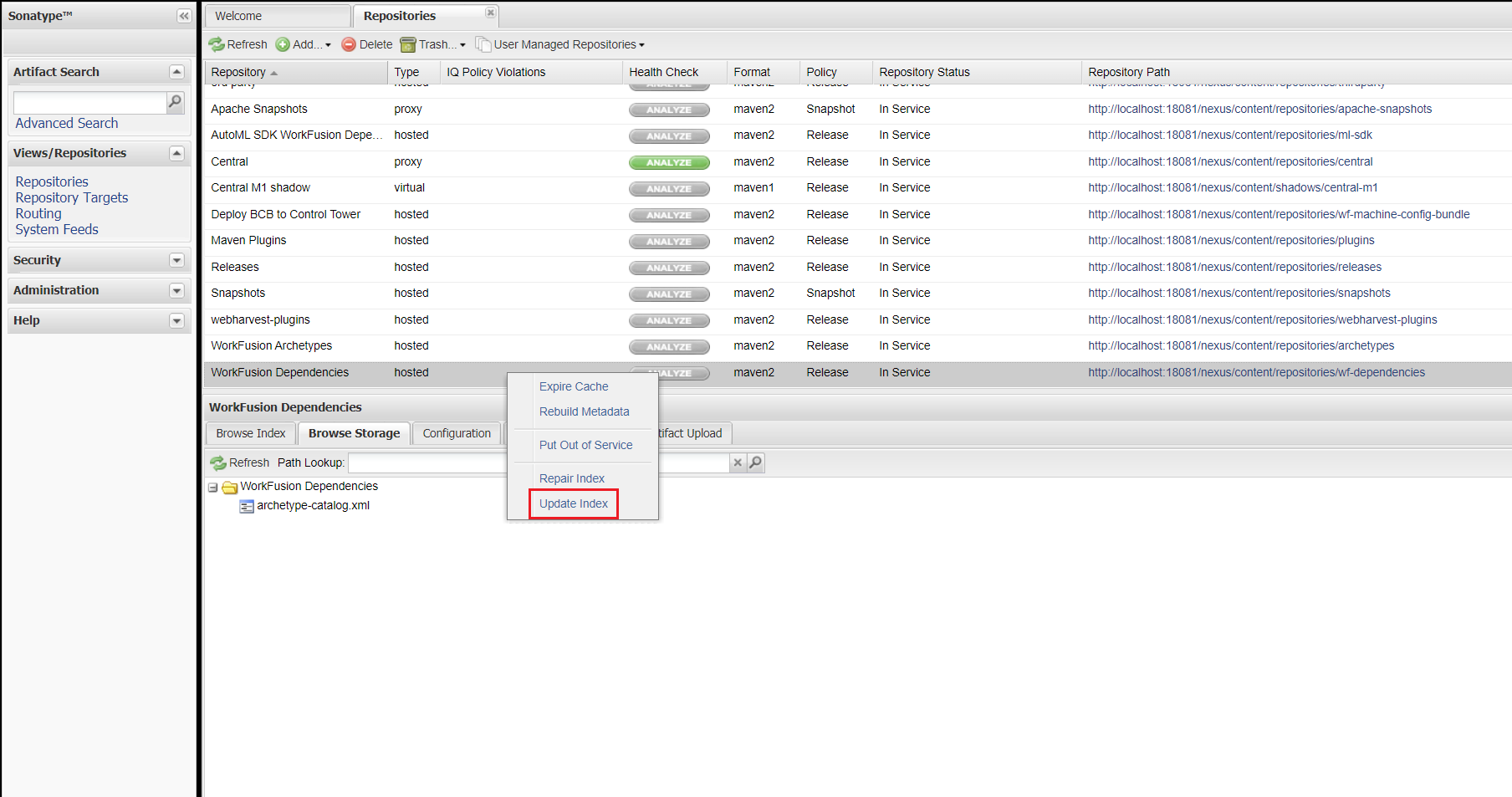
Task: Open the Add repository dropdown
Action: (328, 45)
